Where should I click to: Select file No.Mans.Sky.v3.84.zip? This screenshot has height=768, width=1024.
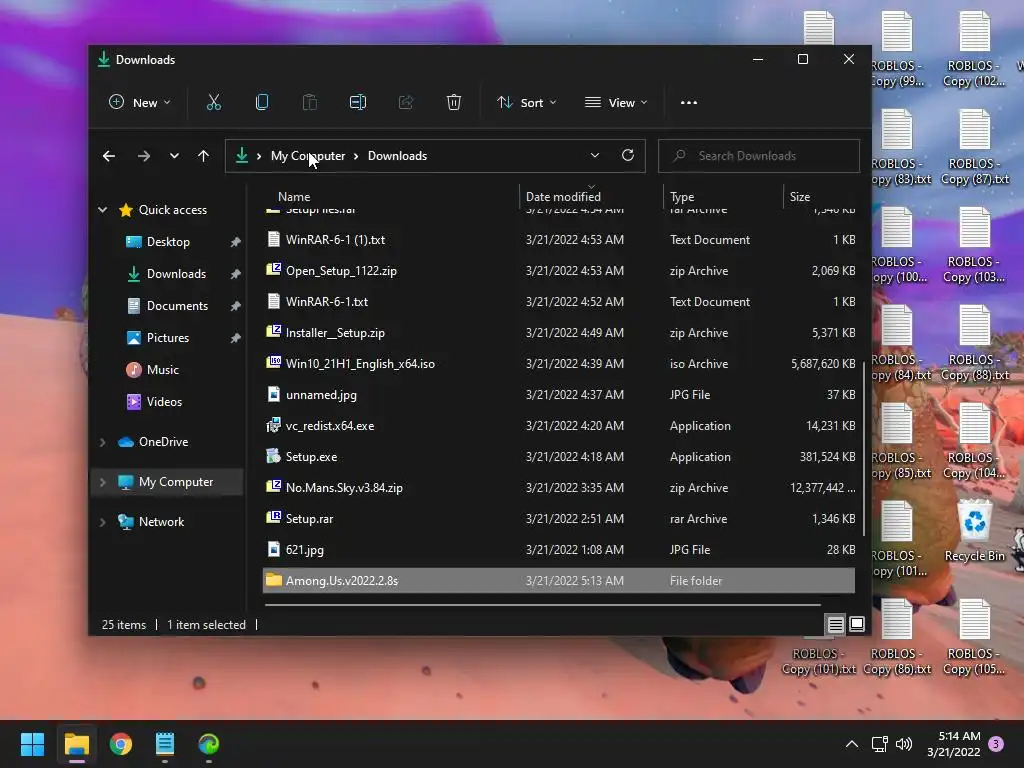pyautogui.click(x=559, y=488)
